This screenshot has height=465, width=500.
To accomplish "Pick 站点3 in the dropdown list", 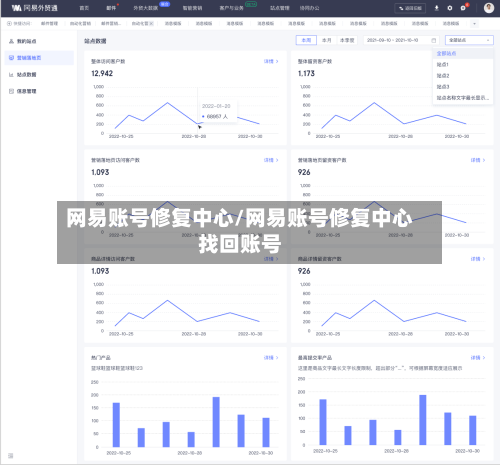I will click(x=463, y=87).
